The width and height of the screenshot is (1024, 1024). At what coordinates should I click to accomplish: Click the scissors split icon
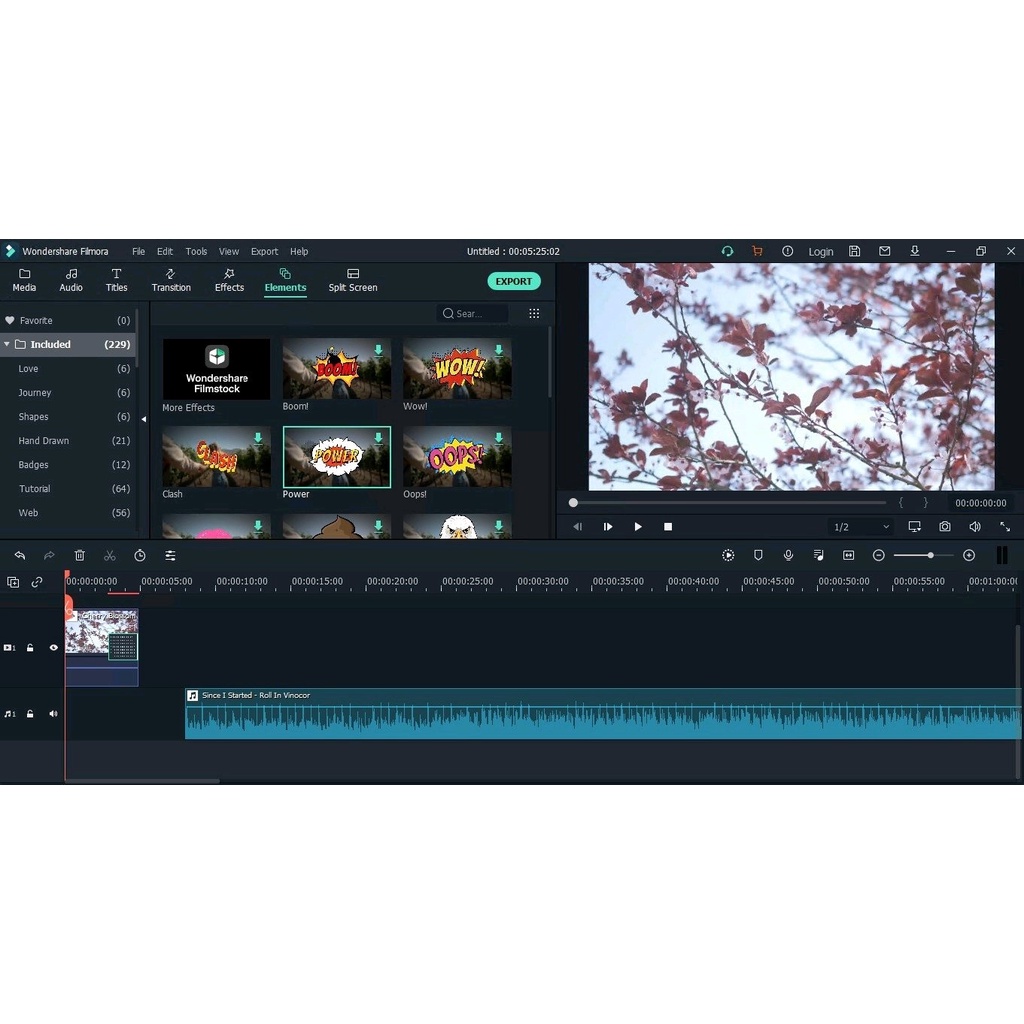(110, 555)
